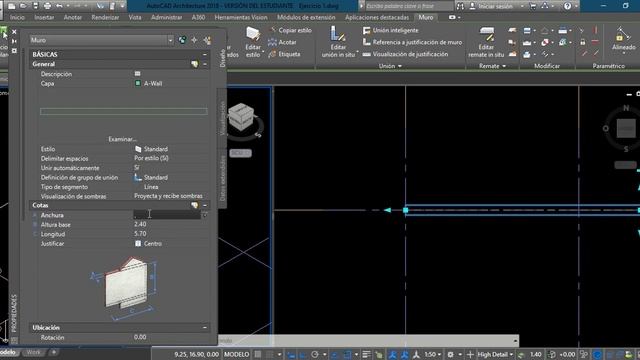Close the properties palette with X
The width and height of the screenshot is (640, 360).
[x=14, y=31]
